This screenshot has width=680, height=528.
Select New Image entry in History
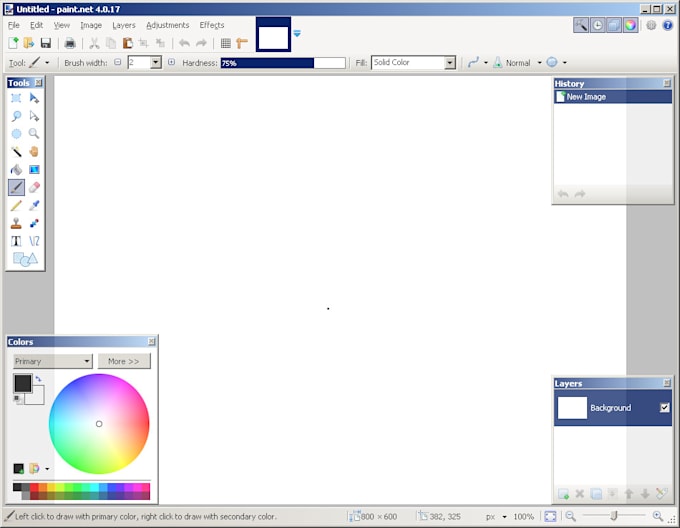(x=612, y=97)
